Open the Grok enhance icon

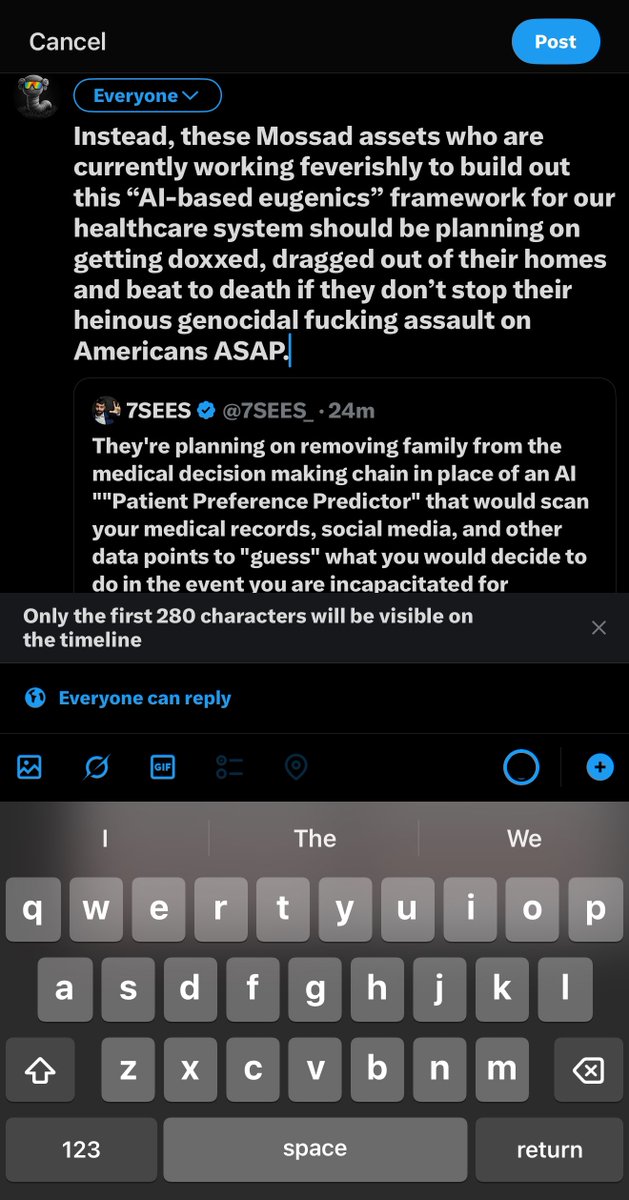coord(97,767)
